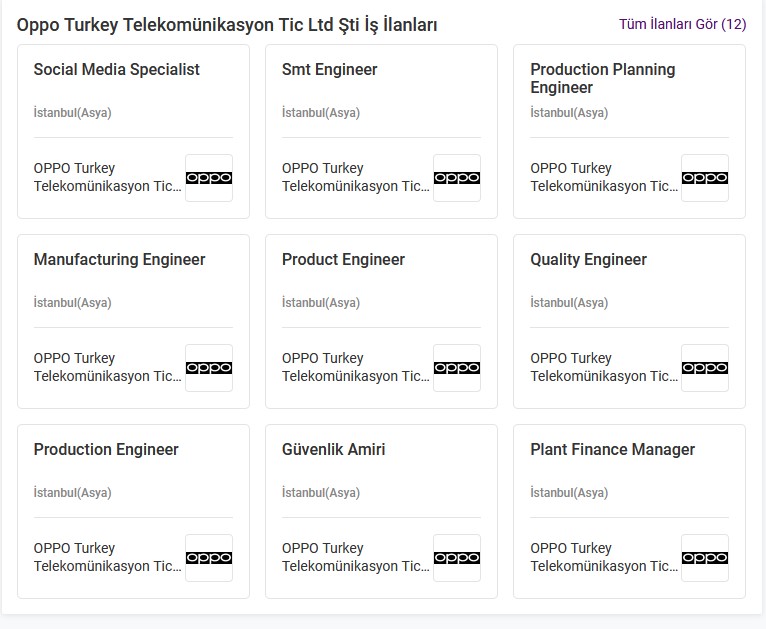Click OPPO logo in Social Media Specialist card
The width and height of the screenshot is (766, 629).
[208, 178]
